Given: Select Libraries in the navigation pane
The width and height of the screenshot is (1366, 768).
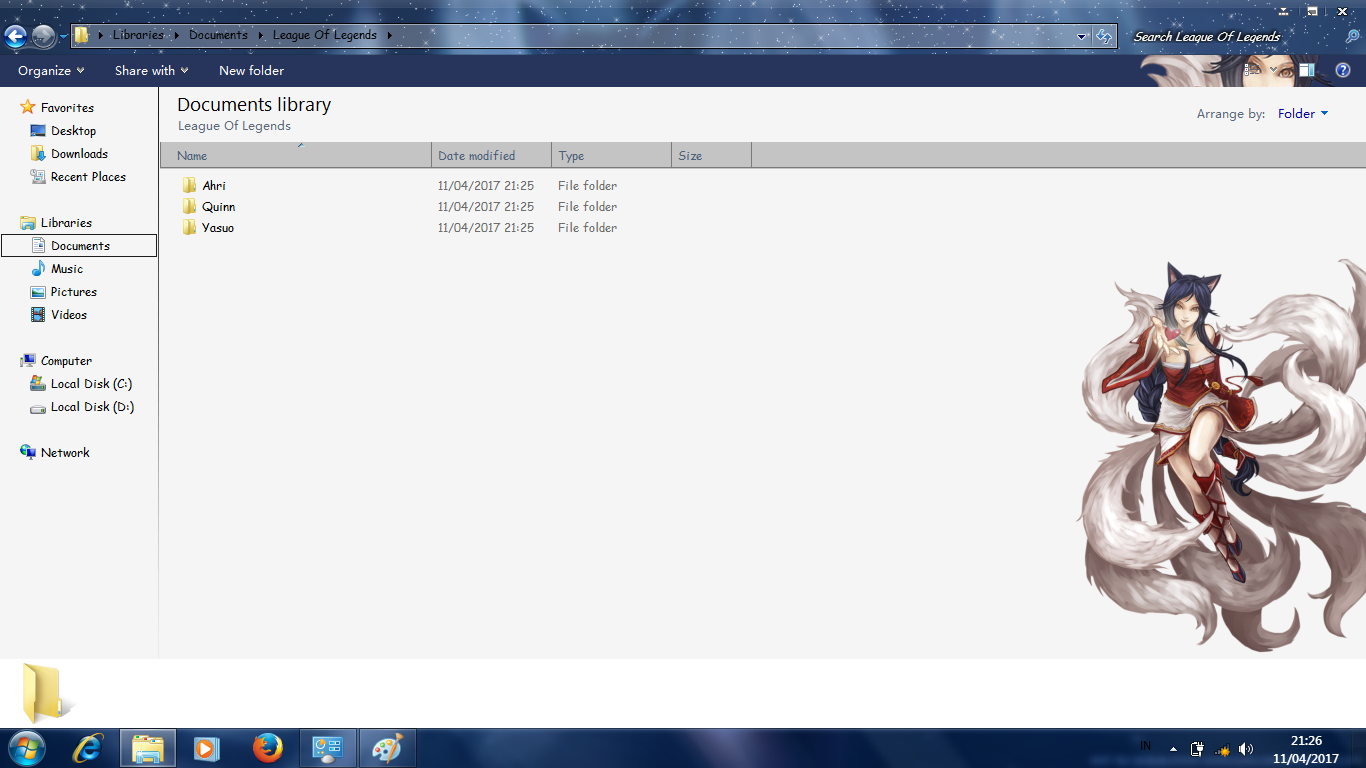Looking at the screenshot, I should coord(66,223).
